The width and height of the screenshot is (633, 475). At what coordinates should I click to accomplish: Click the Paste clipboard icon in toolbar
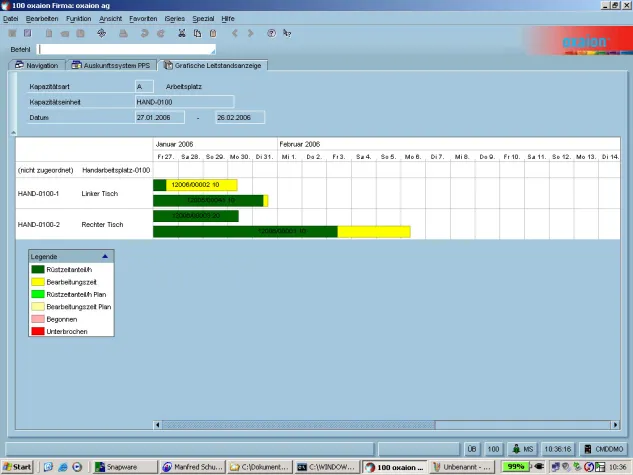(x=213, y=33)
